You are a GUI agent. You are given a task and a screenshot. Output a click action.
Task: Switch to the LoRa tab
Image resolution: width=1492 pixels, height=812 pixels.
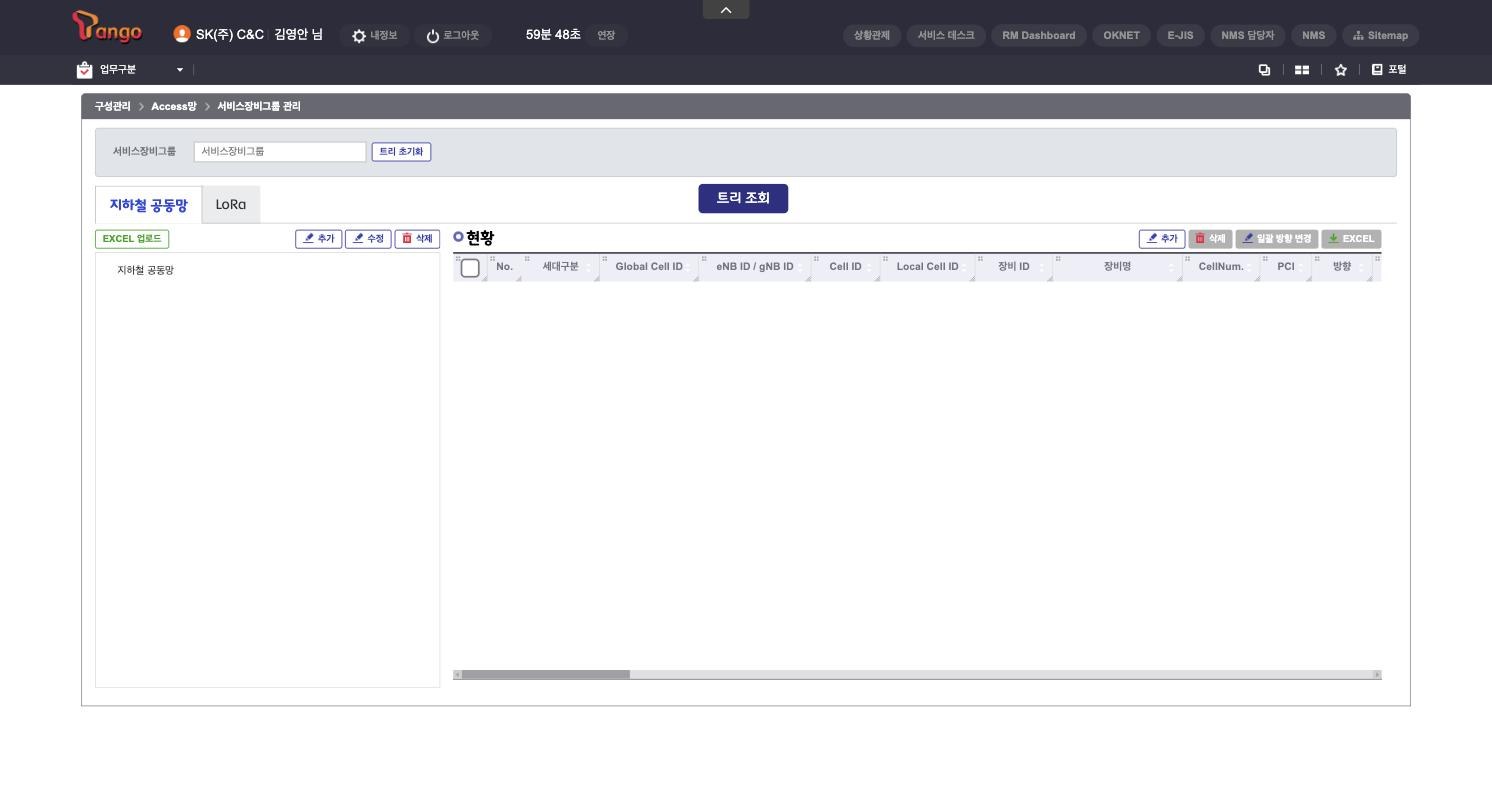231,204
